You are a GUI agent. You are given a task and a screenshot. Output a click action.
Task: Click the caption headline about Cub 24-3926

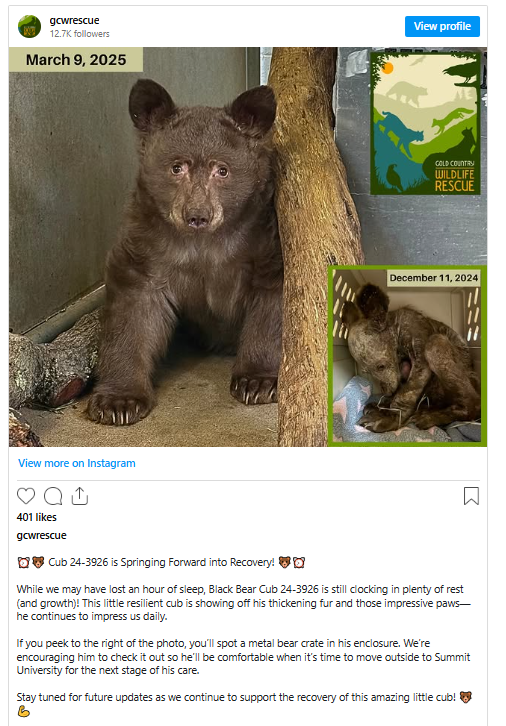click(x=161, y=562)
